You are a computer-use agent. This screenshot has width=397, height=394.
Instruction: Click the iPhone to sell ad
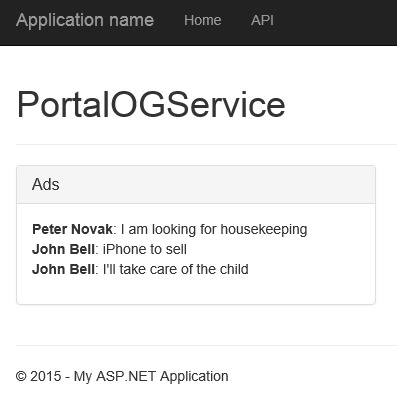pyautogui.click(x=144, y=249)
